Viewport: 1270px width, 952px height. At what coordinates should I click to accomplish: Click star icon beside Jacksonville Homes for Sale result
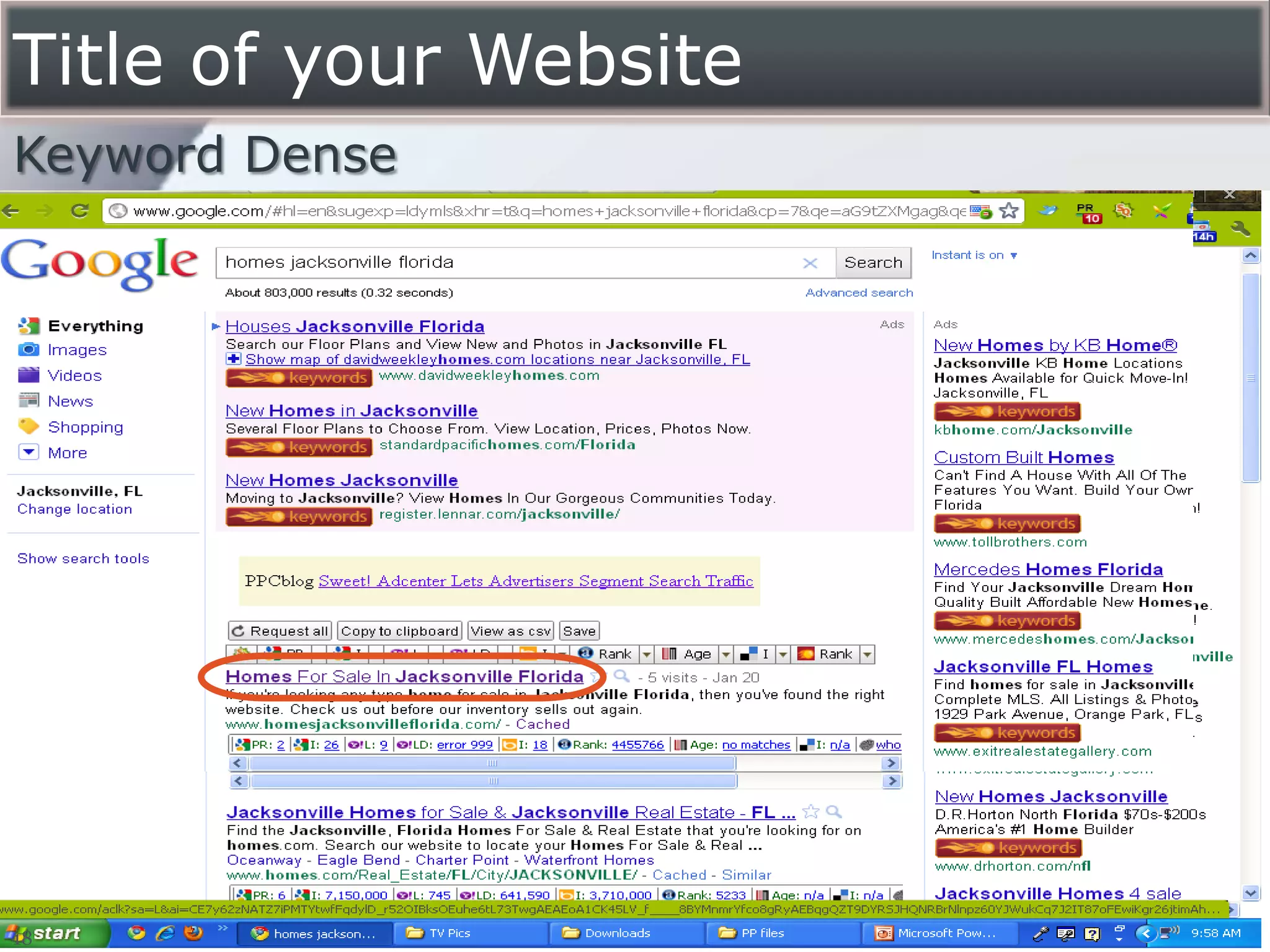pyautogui.click(x=810, y=811)
